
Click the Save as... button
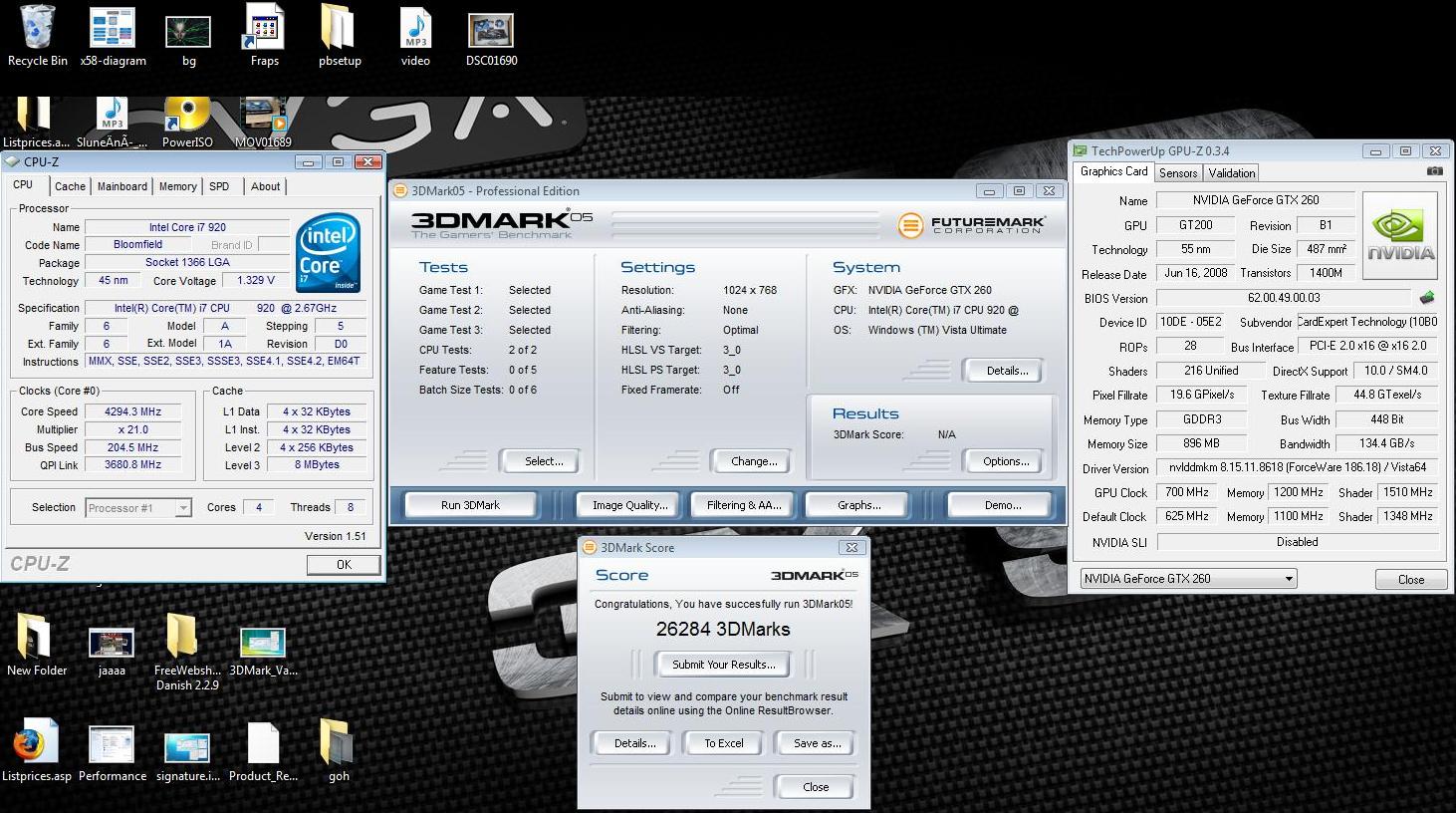click(x=817, y=743)
